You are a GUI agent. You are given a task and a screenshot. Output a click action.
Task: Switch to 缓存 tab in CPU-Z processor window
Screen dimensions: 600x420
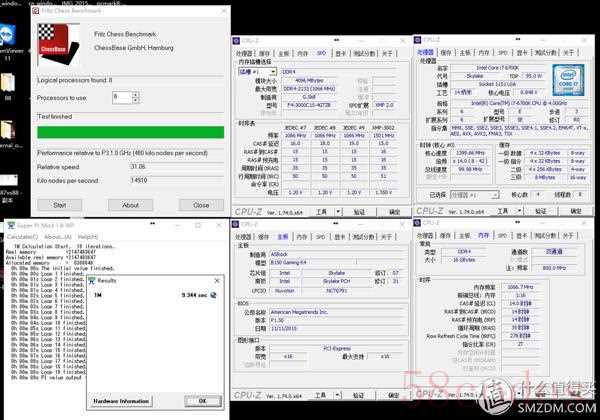446,52
